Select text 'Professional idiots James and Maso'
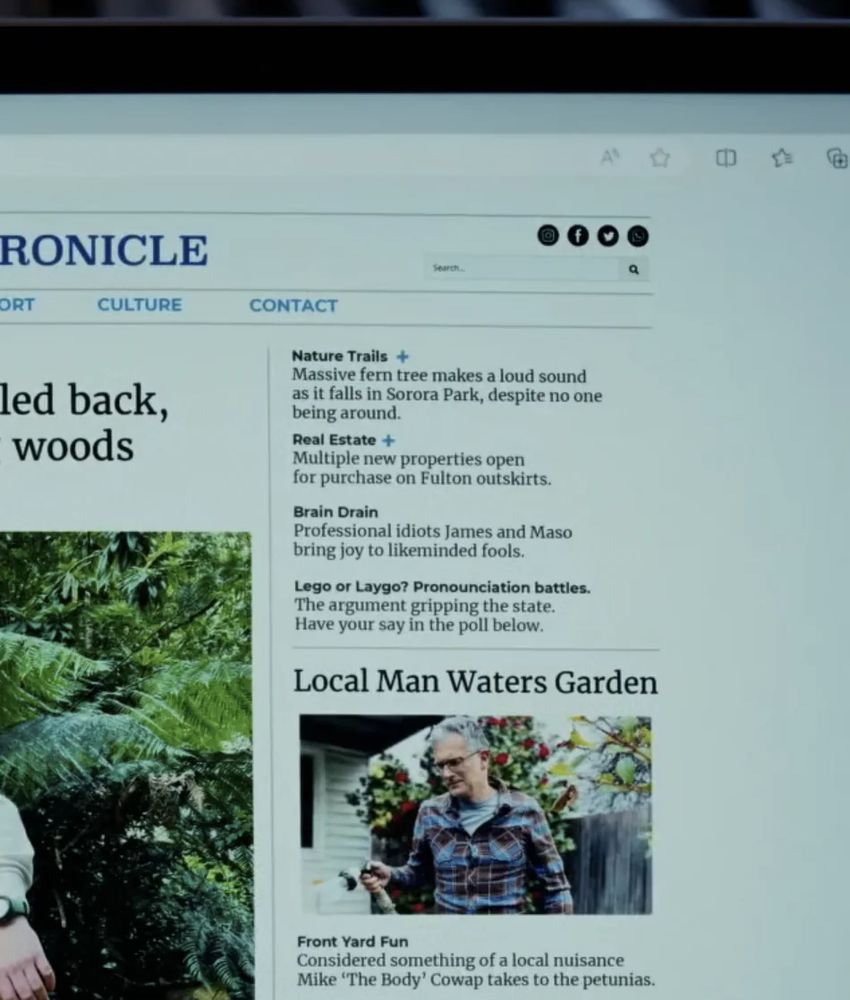 point(432,531)
